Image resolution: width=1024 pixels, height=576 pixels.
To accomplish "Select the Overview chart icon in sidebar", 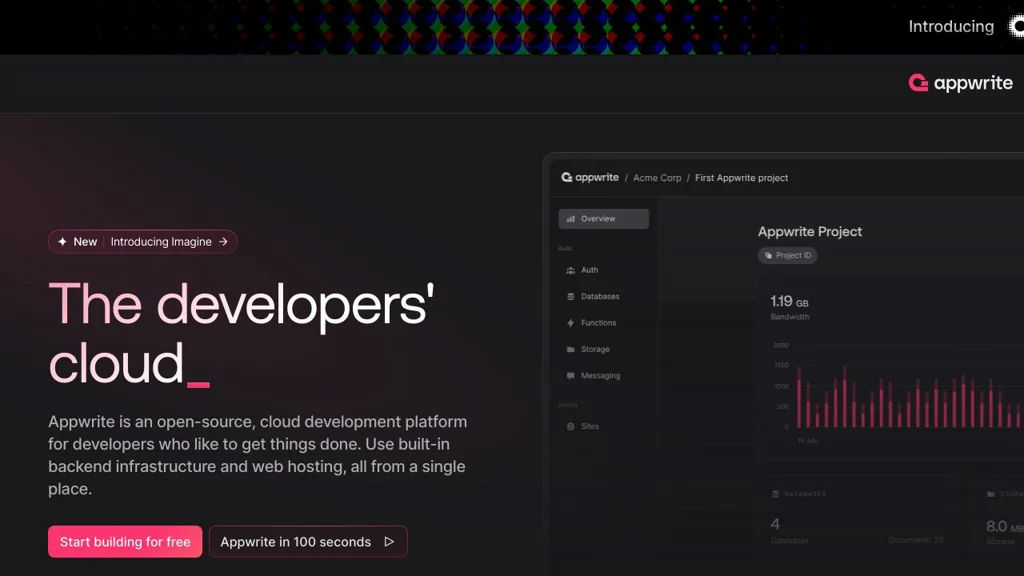I will 572,218.
